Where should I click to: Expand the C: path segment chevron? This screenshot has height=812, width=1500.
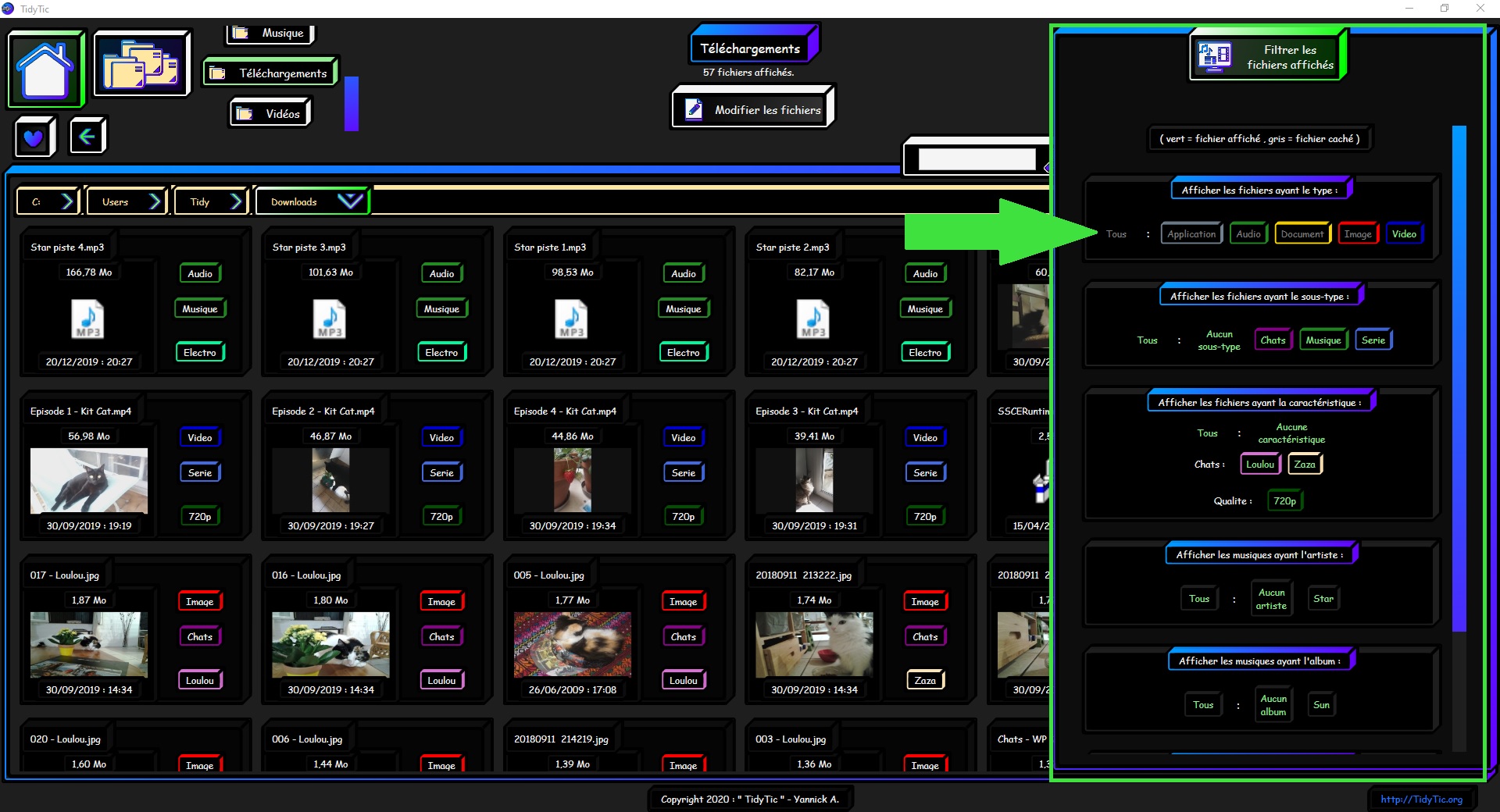[68, 201]
